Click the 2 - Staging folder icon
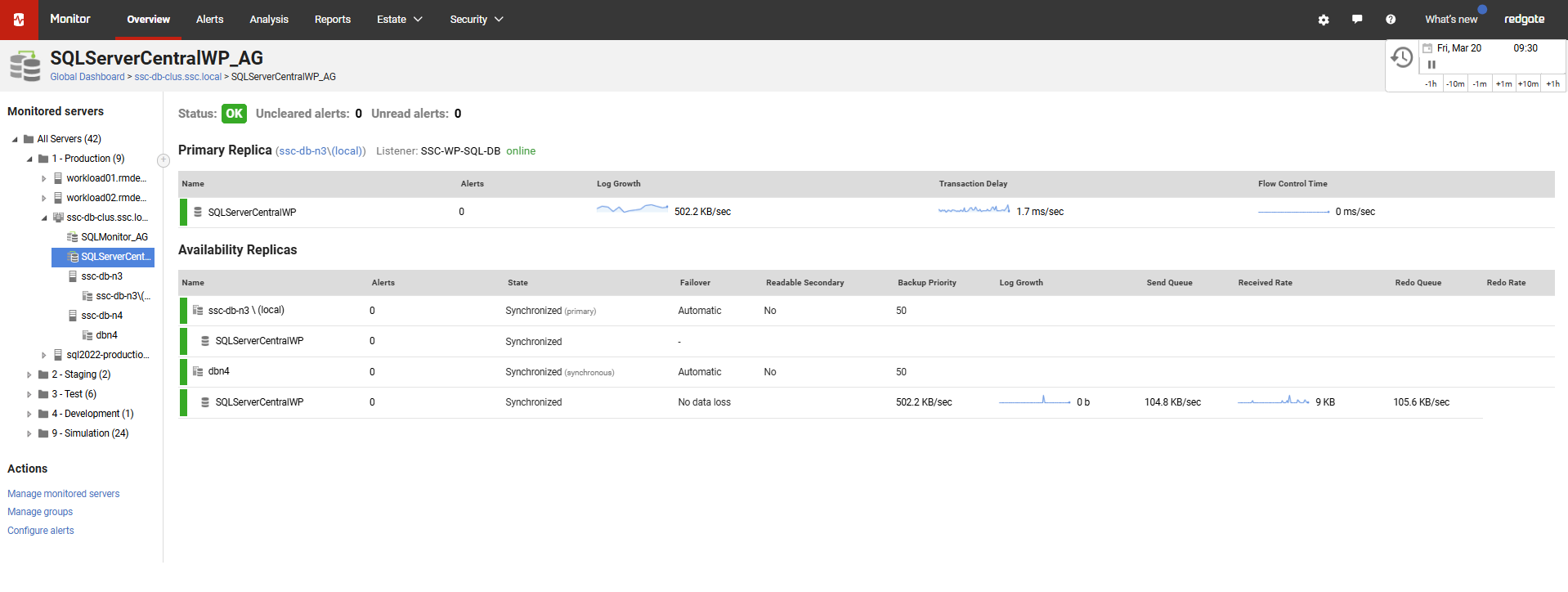 click(43, 374)
